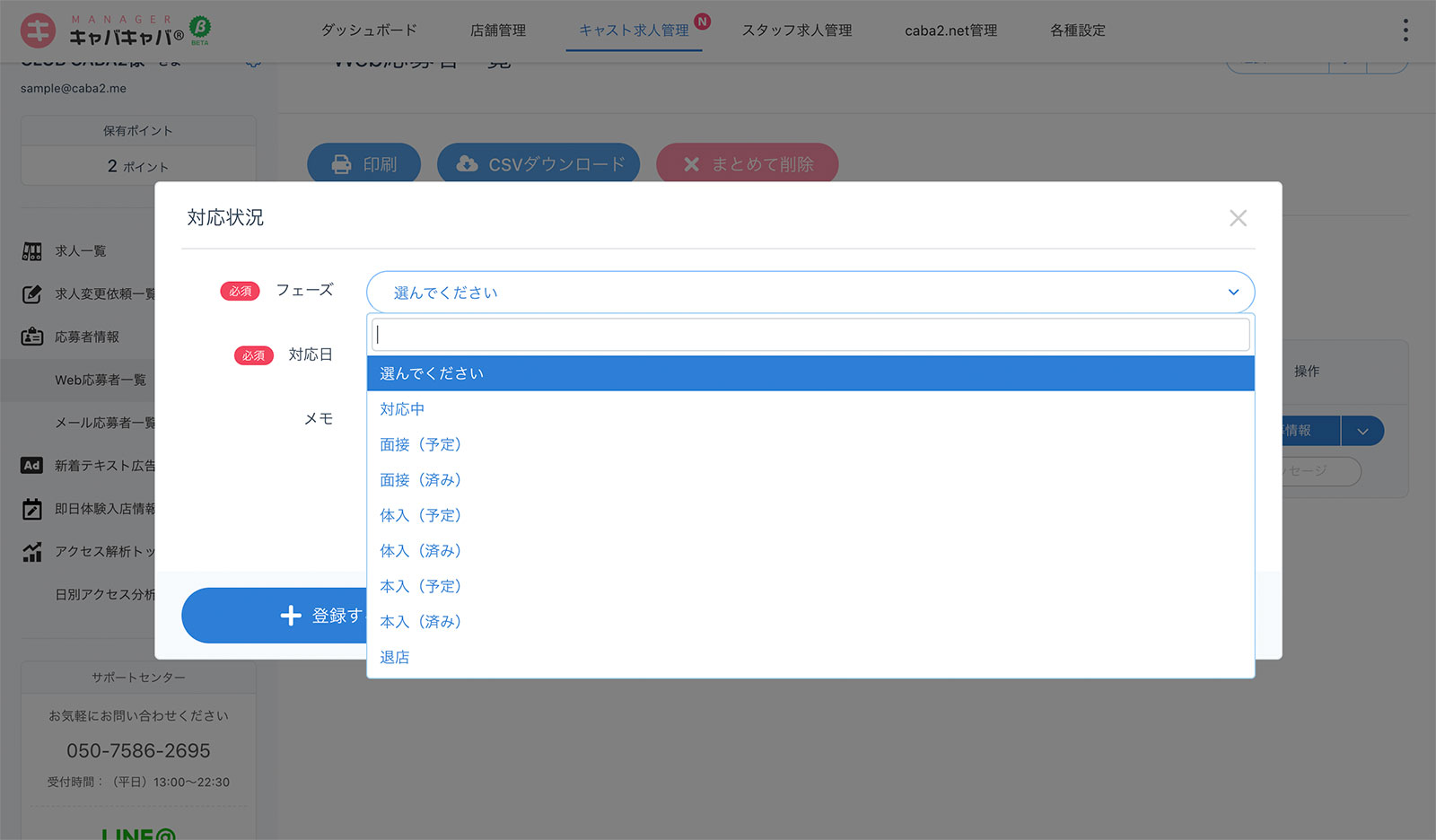Select 退店 phase option
1436x840 pixels.
[x=395, y=658]
